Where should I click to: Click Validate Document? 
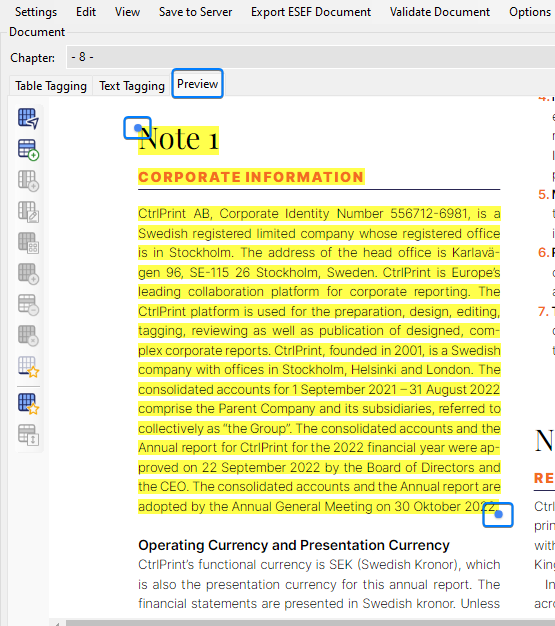coord(440,12)
